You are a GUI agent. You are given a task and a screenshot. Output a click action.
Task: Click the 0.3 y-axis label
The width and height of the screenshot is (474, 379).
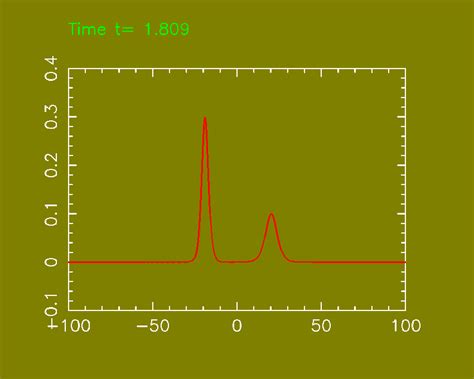[x=51, y=117]
